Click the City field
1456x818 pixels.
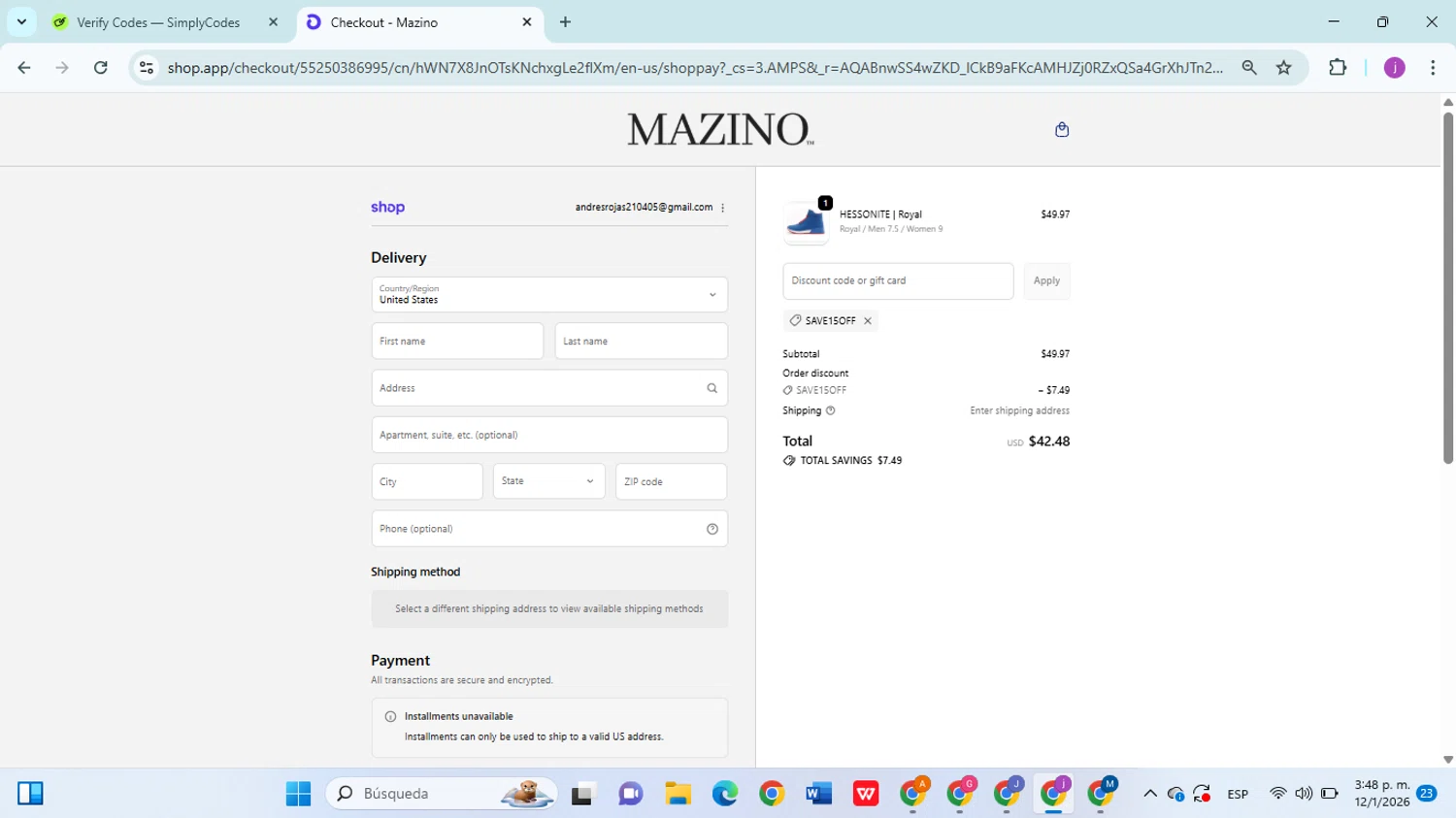pyautogui.click(x=427, y=481)
